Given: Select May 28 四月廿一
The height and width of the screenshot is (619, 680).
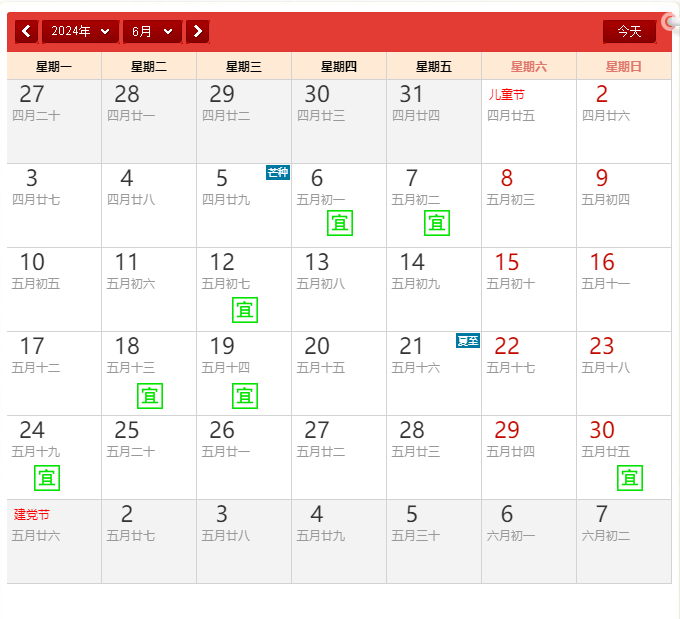Looking at the screenshot, I should pyautogui.click(x=149, y=121).
